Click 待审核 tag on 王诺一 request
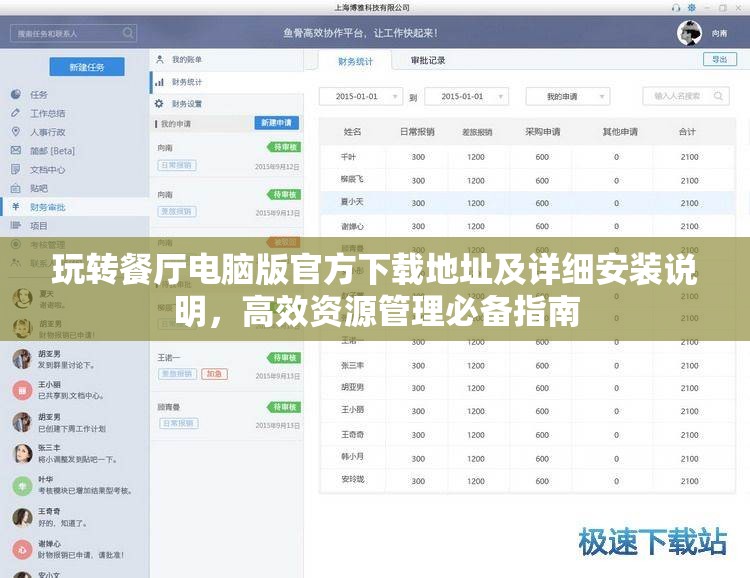This screenshot has height=578, width=750. tap(284, 357)
